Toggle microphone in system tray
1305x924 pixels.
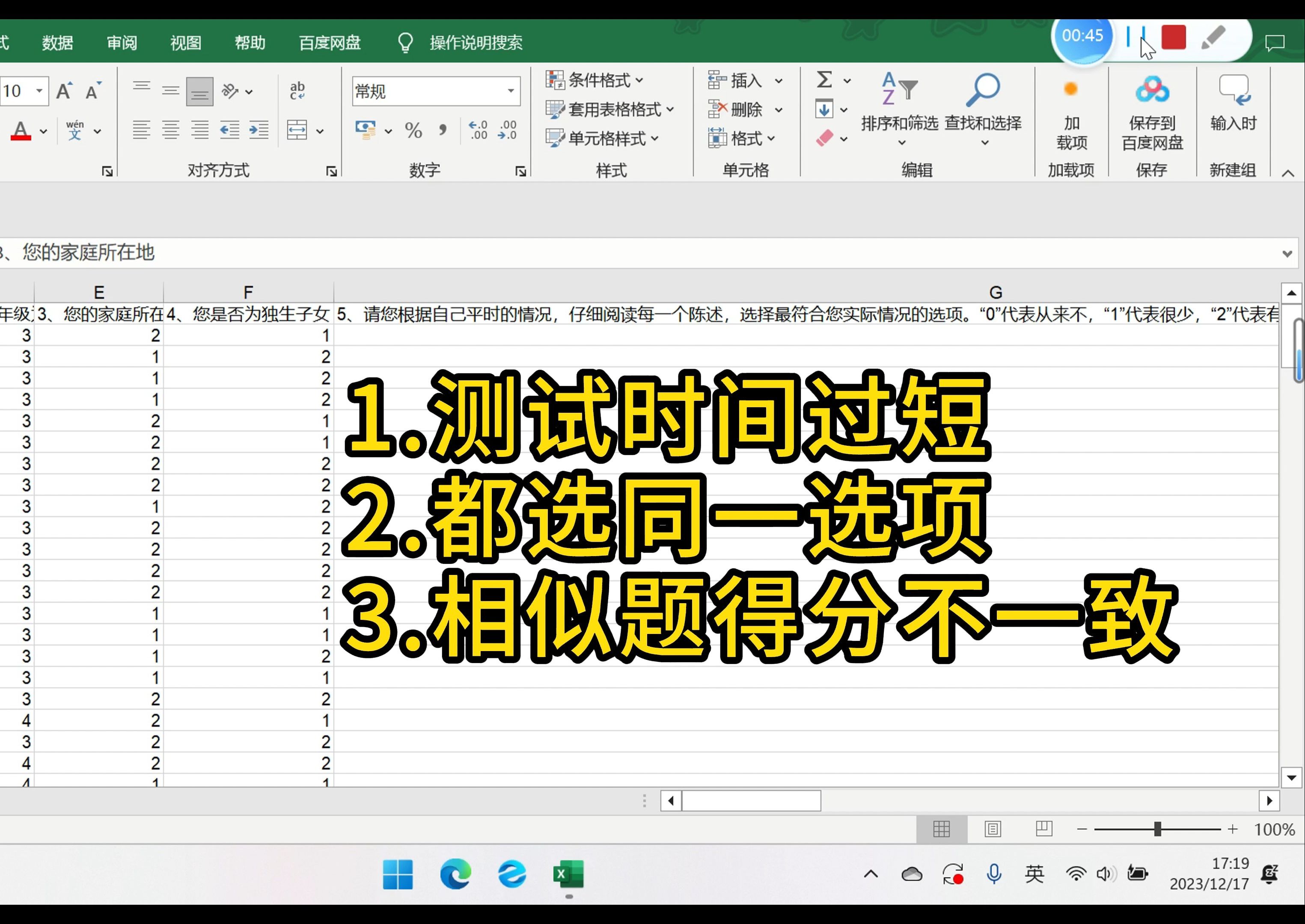994,874
